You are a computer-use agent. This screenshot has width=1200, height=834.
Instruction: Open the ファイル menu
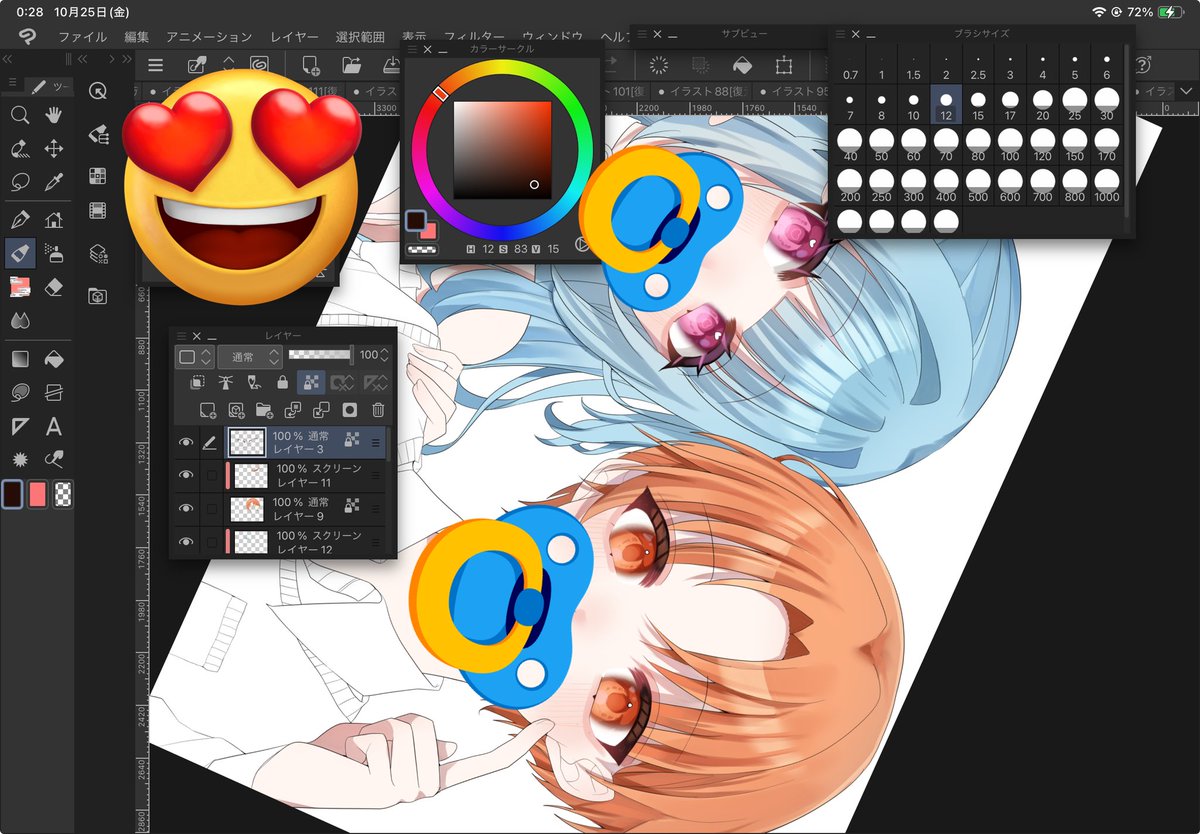[x=83, y=37]
